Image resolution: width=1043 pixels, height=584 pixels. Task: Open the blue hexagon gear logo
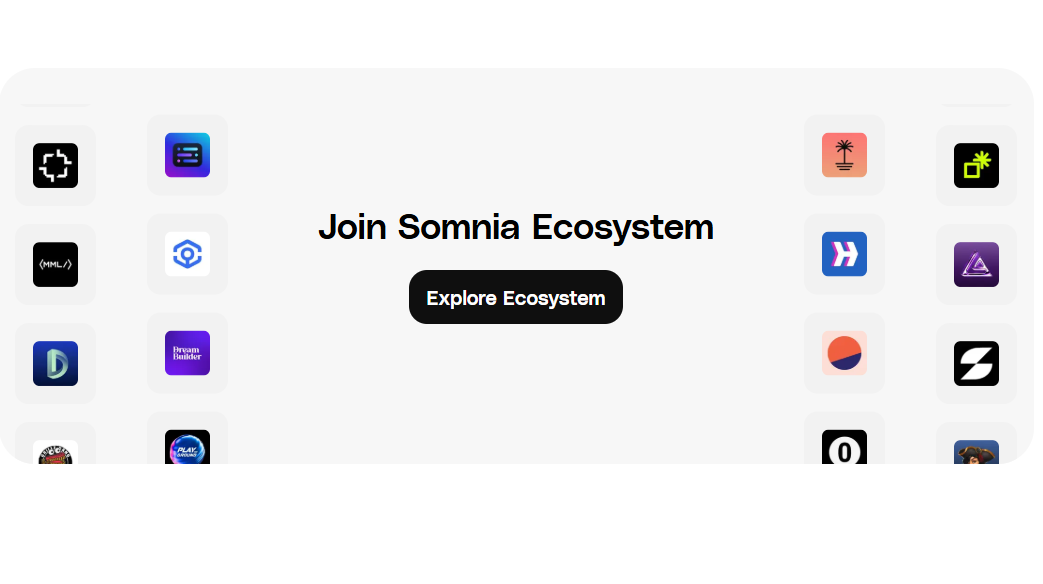187,254
